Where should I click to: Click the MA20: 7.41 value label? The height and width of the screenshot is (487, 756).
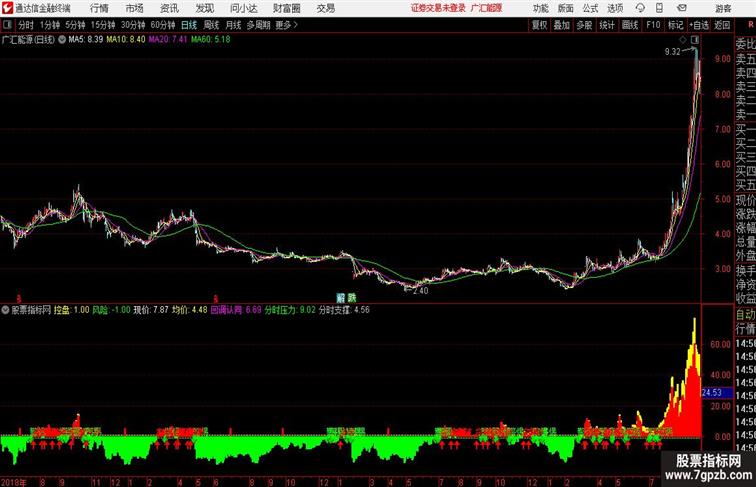(x=168, y=40)
